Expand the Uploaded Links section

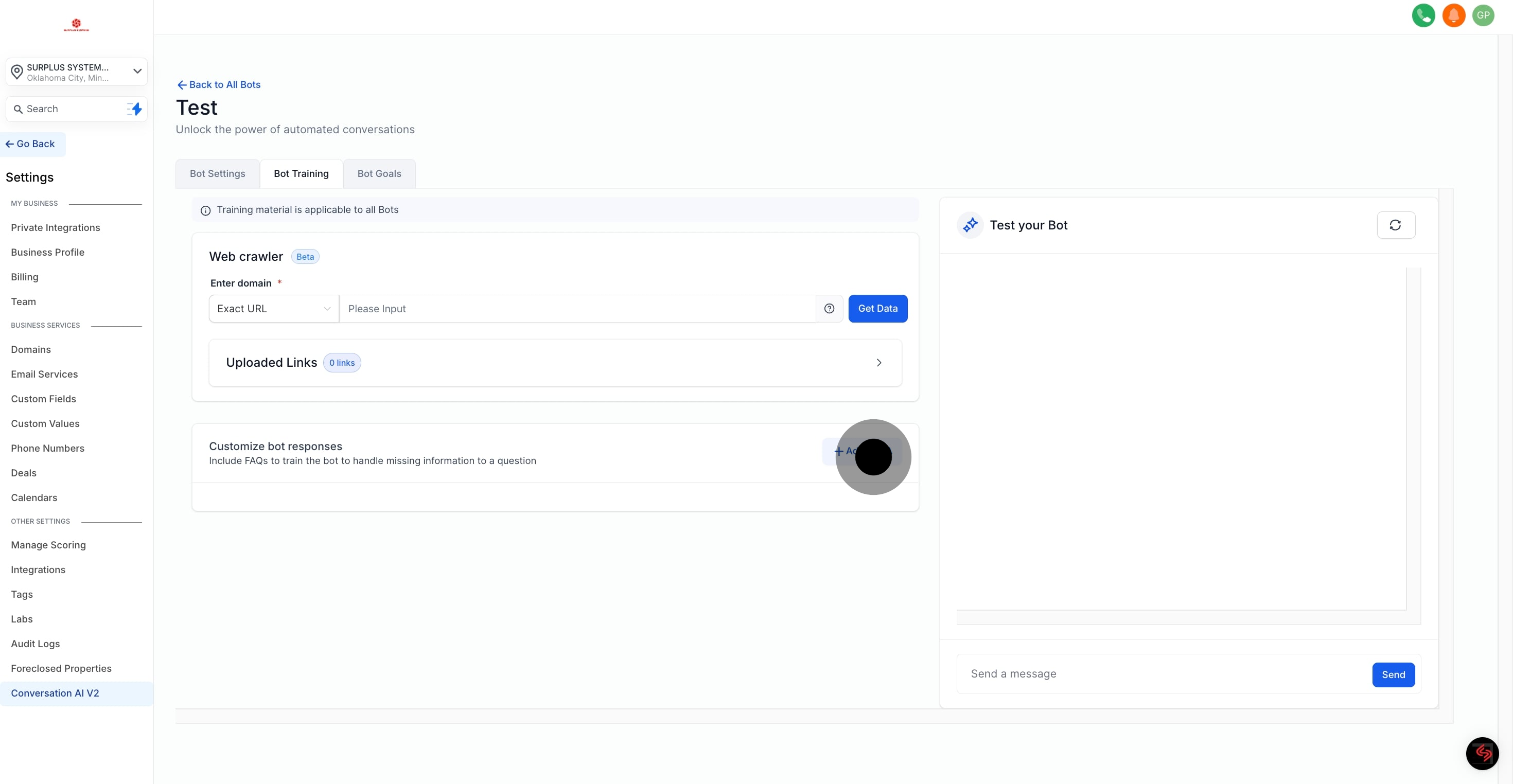(878, 362)
